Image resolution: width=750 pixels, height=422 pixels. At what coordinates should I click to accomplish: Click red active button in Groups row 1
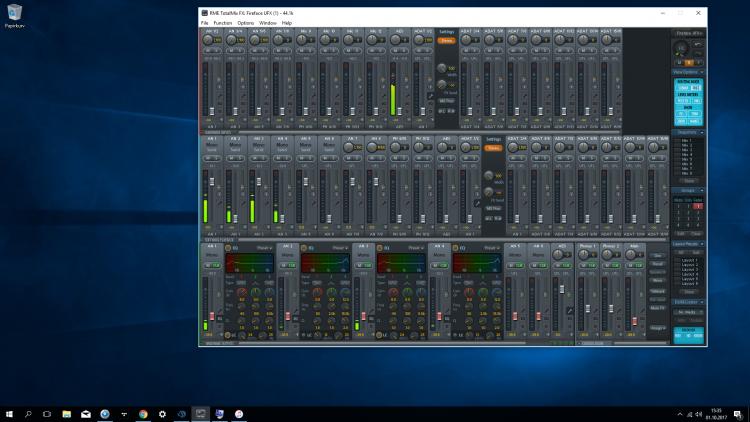[698, 206]
